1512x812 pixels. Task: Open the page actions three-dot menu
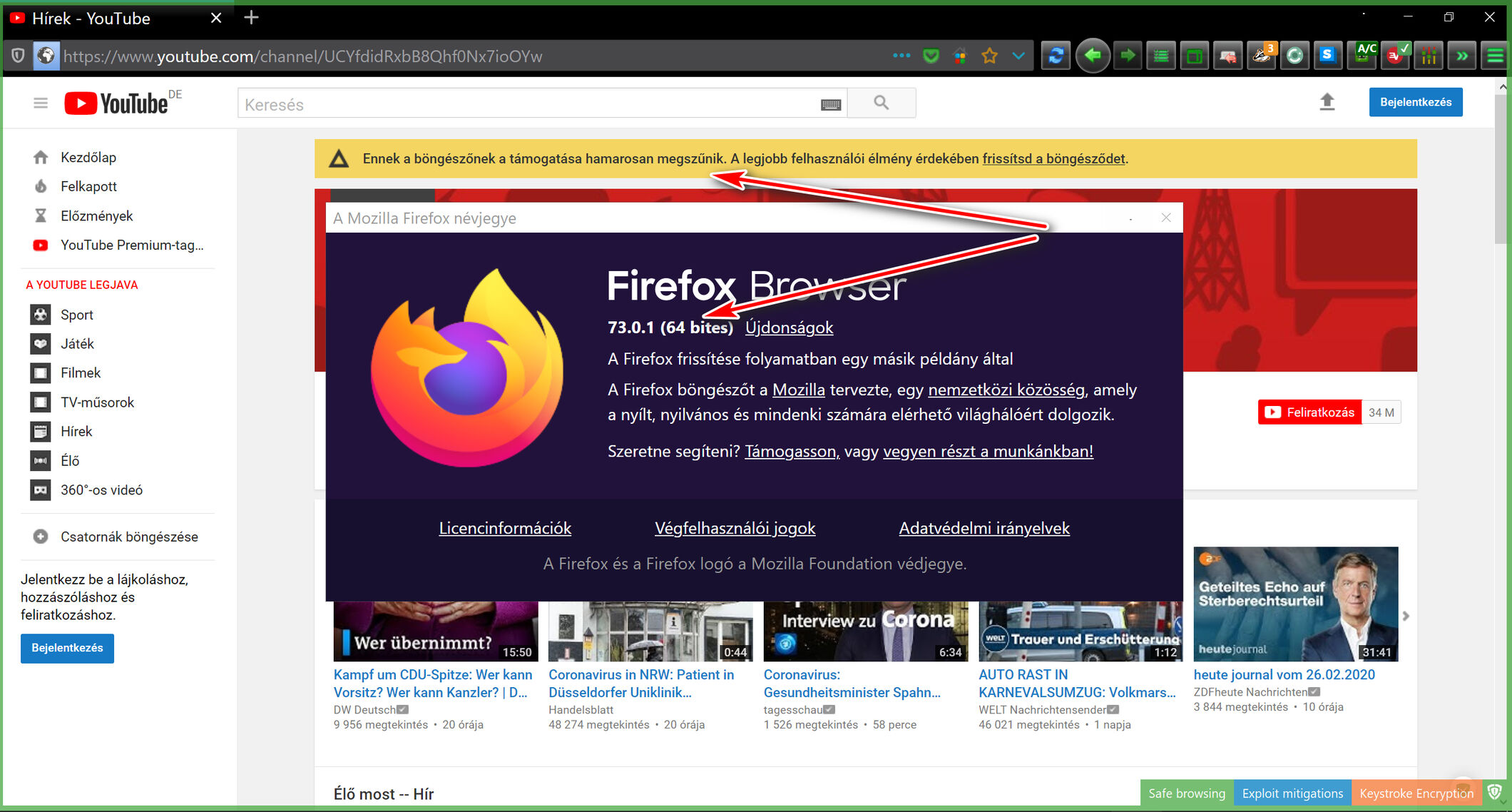coord(901,56)
